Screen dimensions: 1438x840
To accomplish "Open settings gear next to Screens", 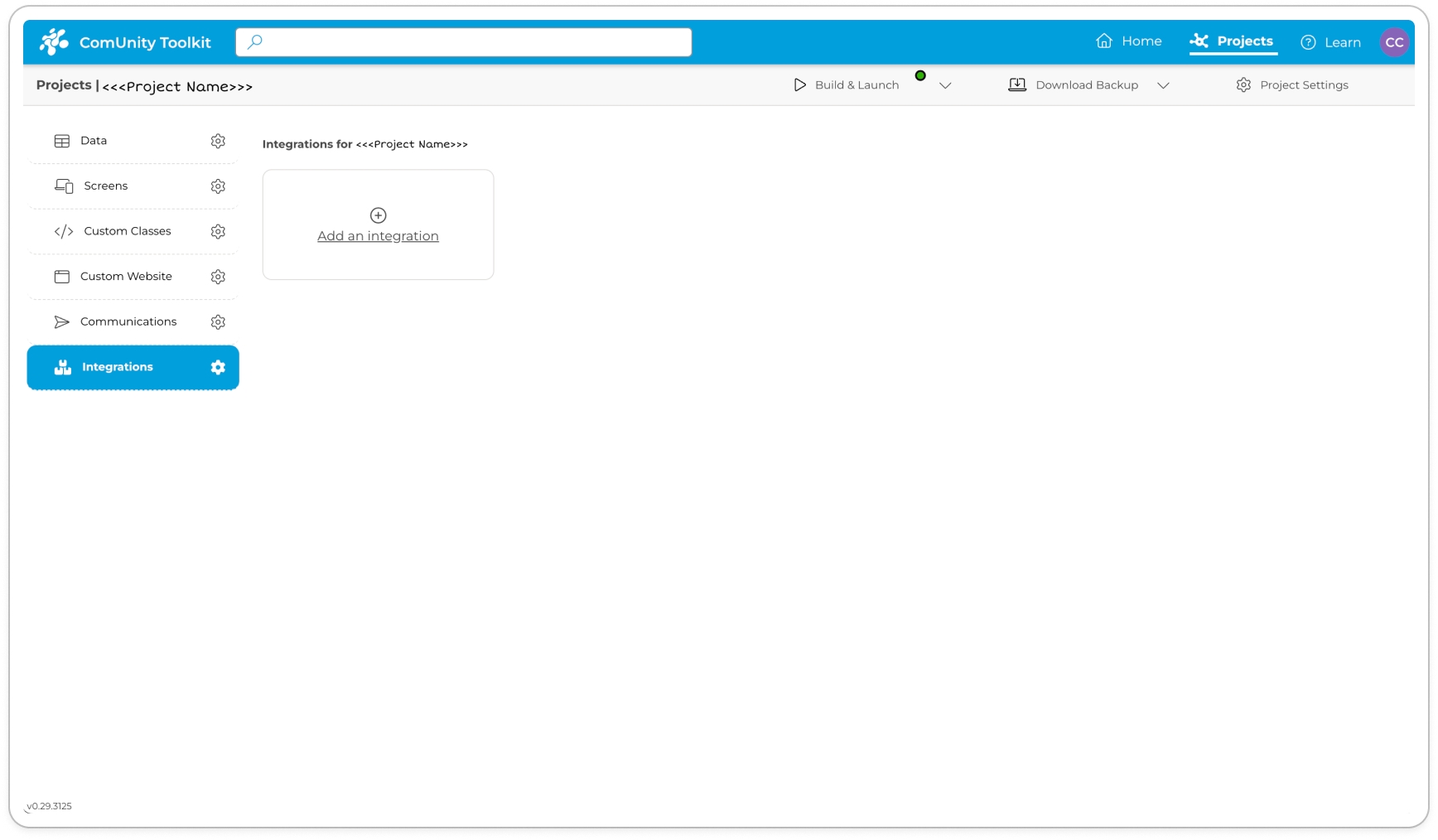I will (218, 186).
